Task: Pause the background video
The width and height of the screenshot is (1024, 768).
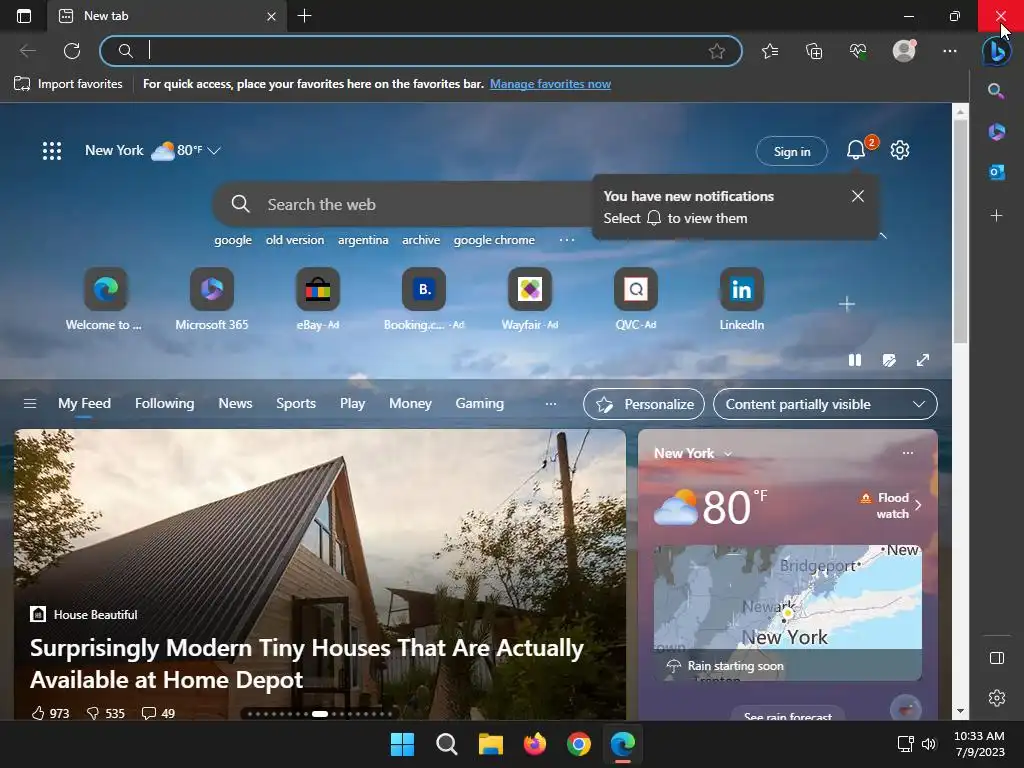Action: pos(854,360)
